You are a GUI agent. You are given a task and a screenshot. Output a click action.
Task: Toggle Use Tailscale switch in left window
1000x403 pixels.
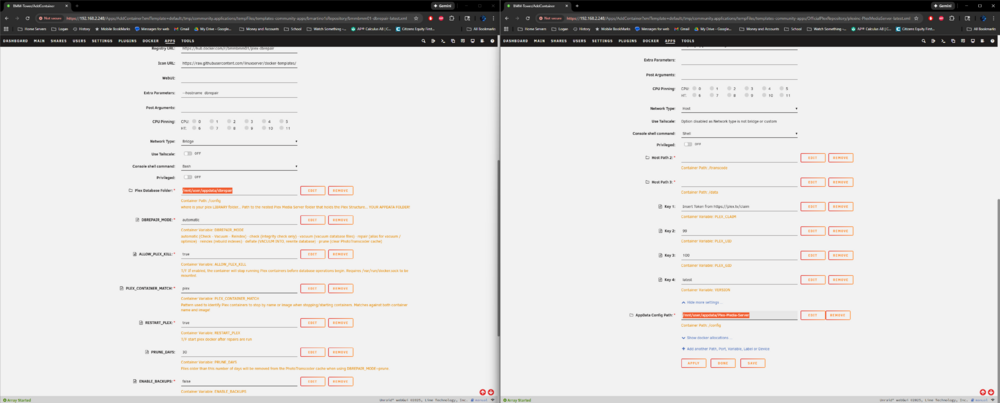pyautogui.click(x=188, y=153)
